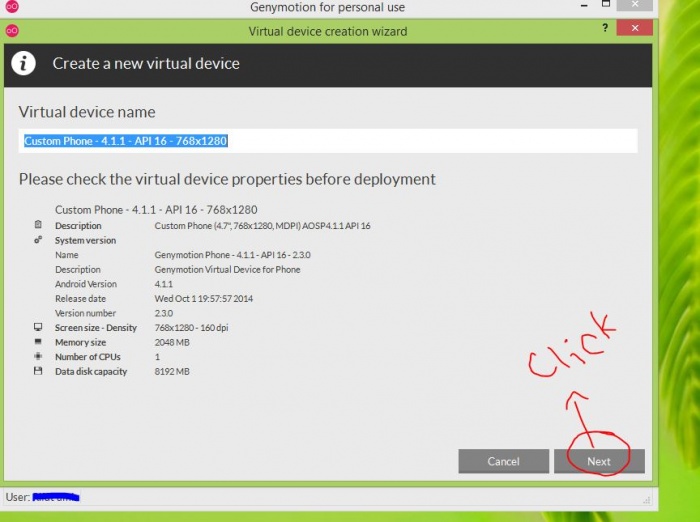
Task: Click the memory value '2048 MB'
Action: 172,342
